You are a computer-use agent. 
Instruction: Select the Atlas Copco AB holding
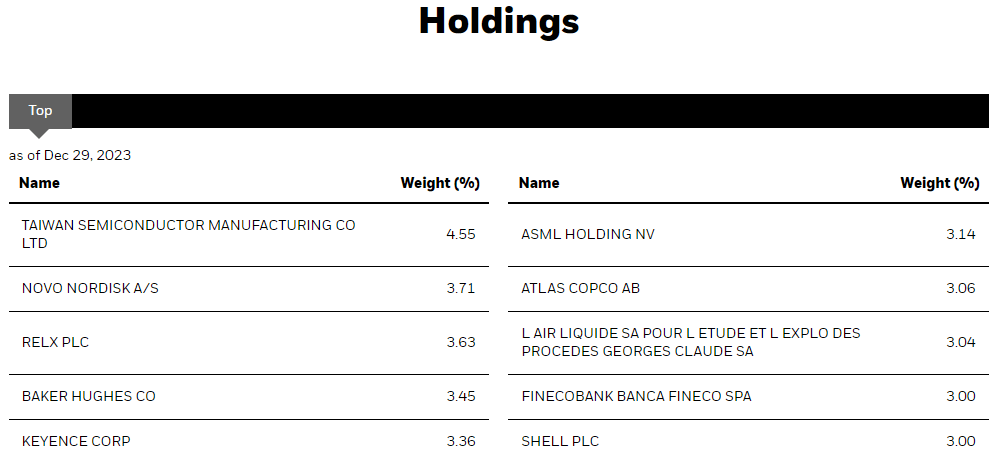coord(581,288)
